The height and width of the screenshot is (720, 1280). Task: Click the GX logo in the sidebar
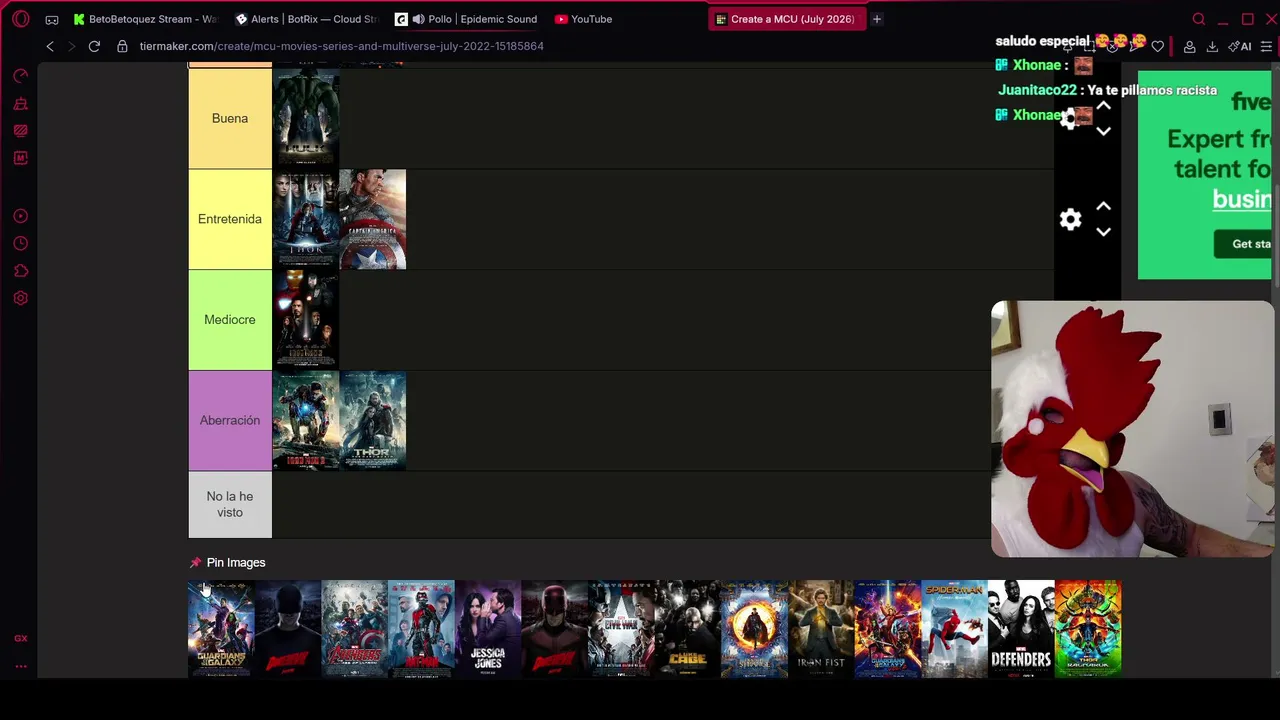click(21, 638)
